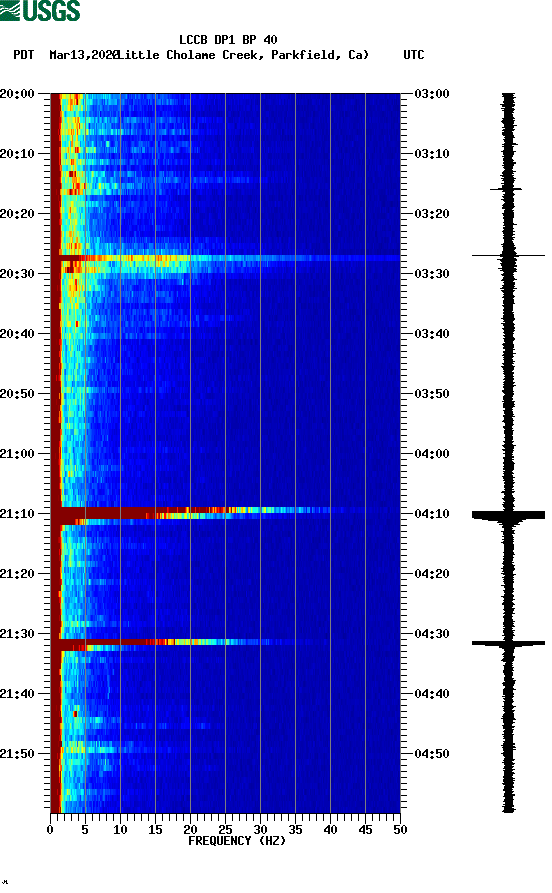Click the 20:27 horizontal event line in spectrogram
Image resolution: width=552 pixels, height=893 pixels.
(x=225, y=258)
